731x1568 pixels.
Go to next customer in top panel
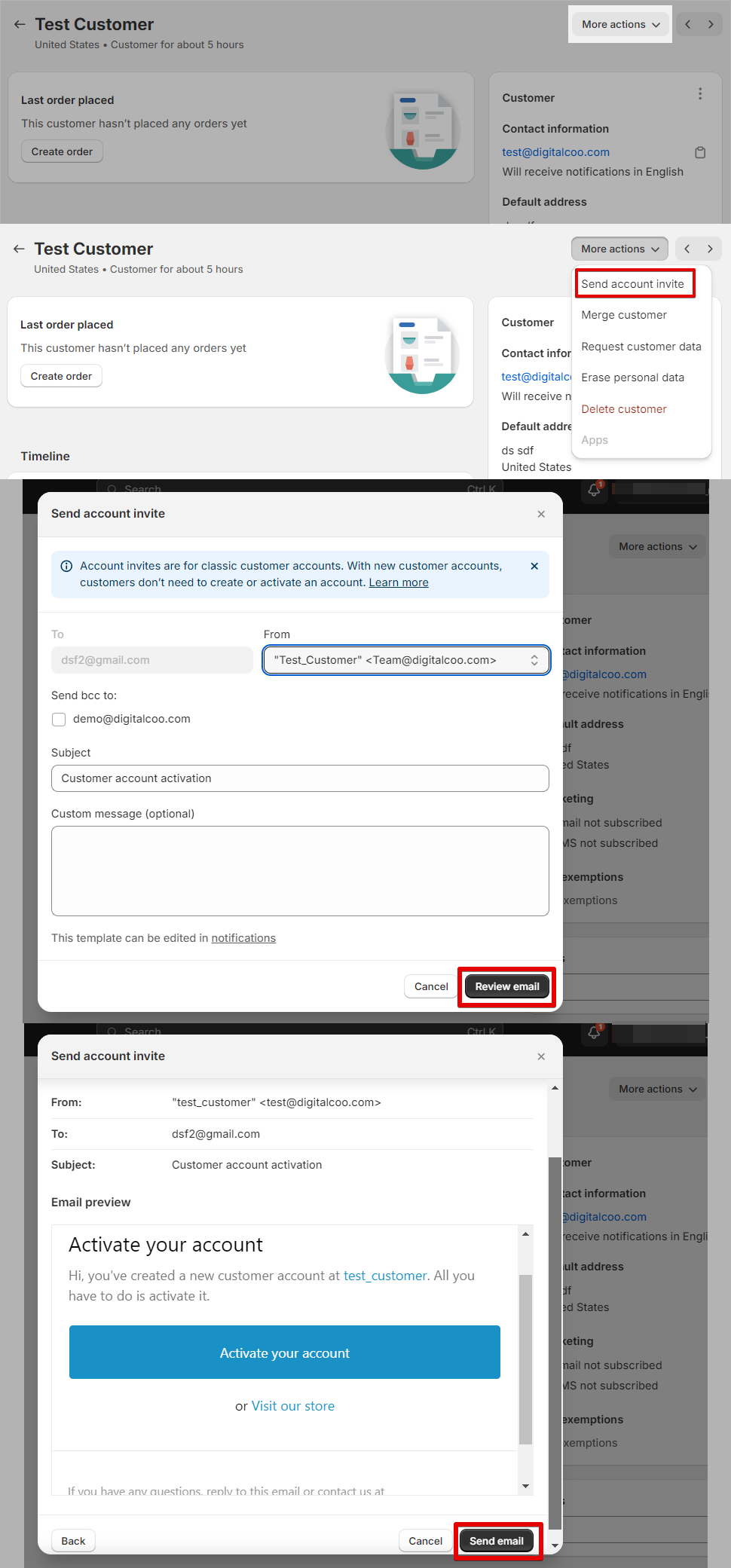click(711, 24)
